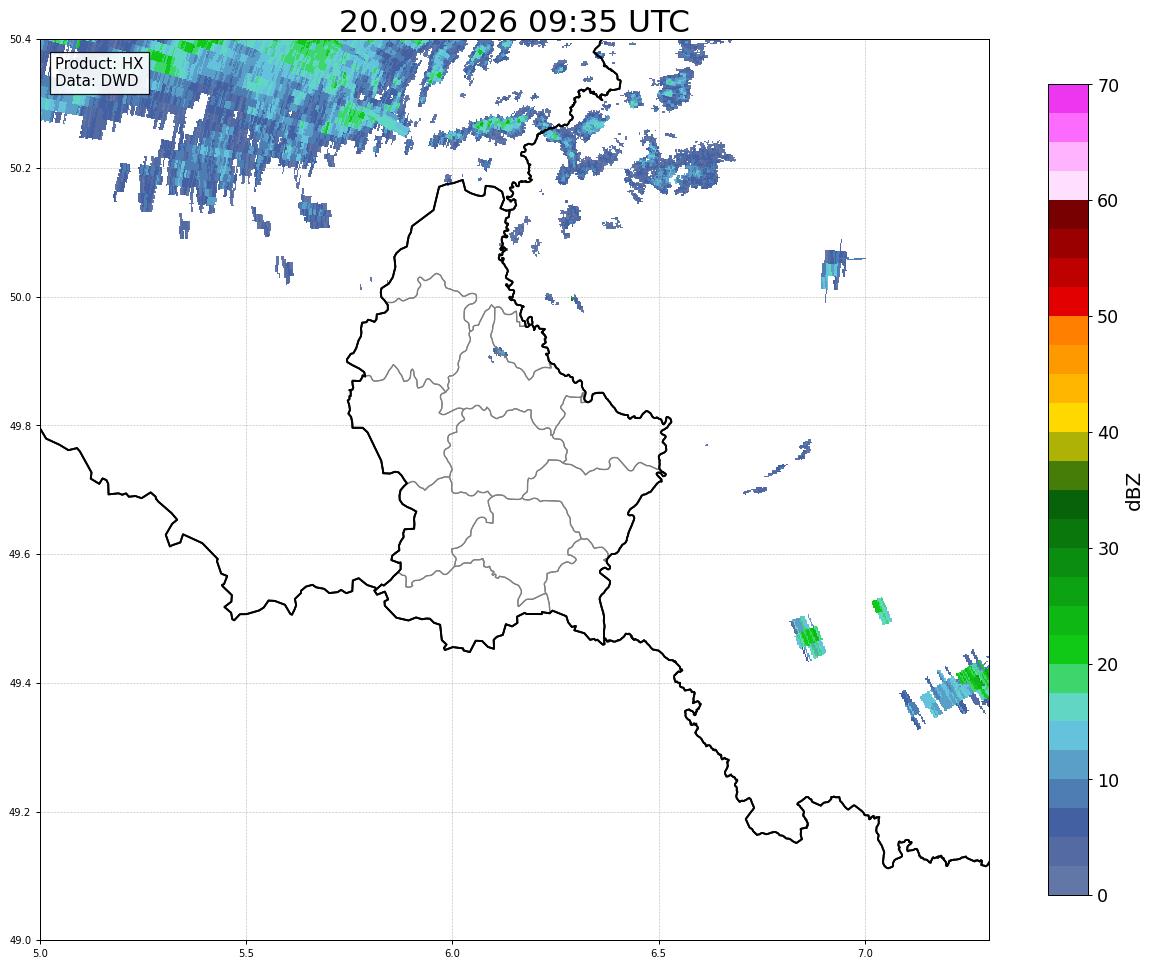Click the title 20.09.2026 09:35 UTC
This screenshot has width=1152, height=968.
514,21
